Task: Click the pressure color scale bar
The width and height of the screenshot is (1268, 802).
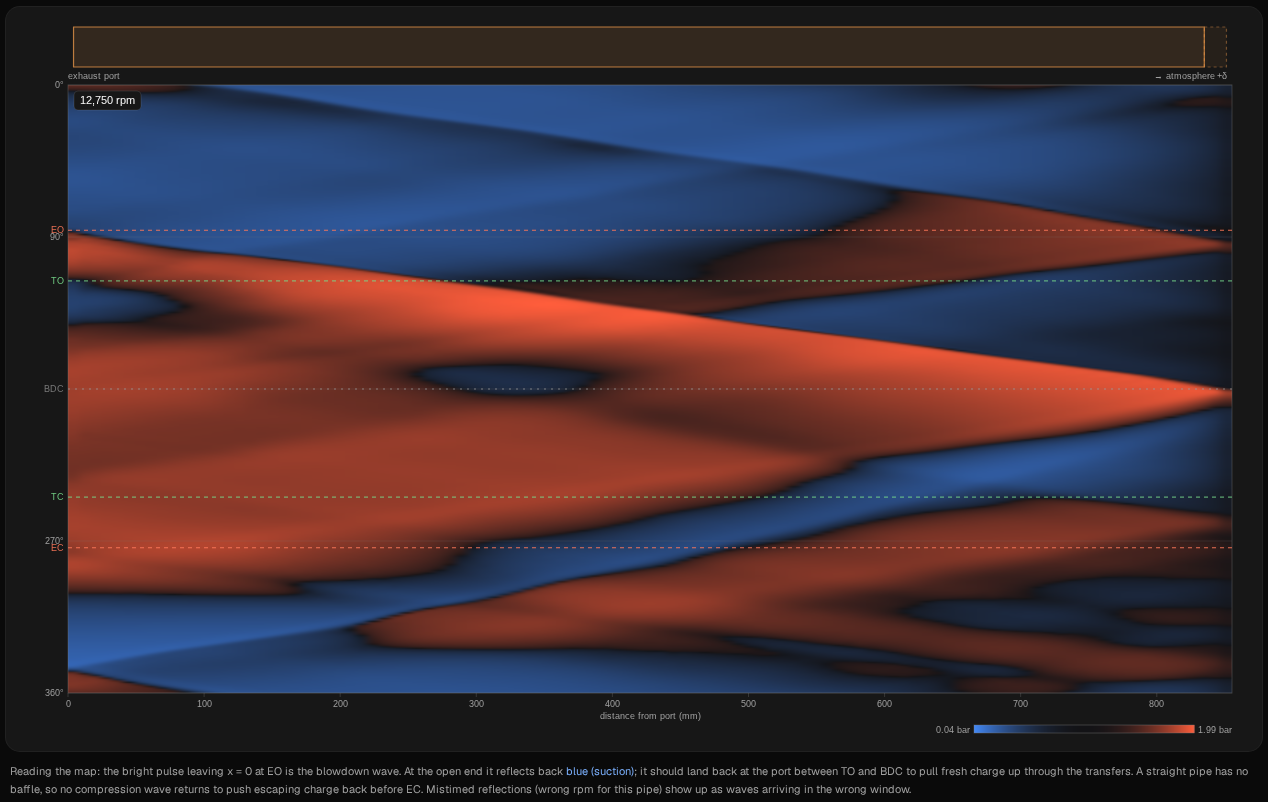Action: 1084,730
